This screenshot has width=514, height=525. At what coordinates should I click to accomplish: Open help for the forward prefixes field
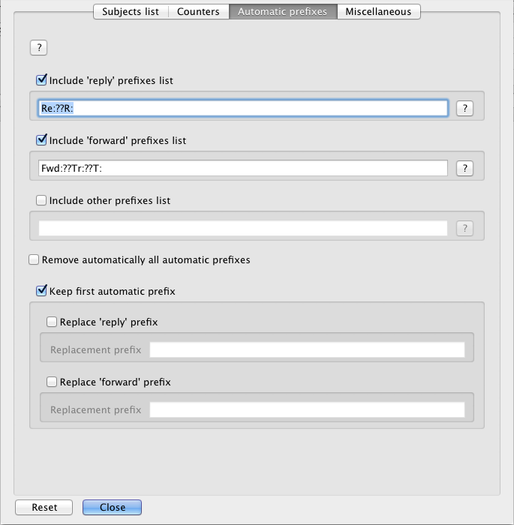pos(465,168)
